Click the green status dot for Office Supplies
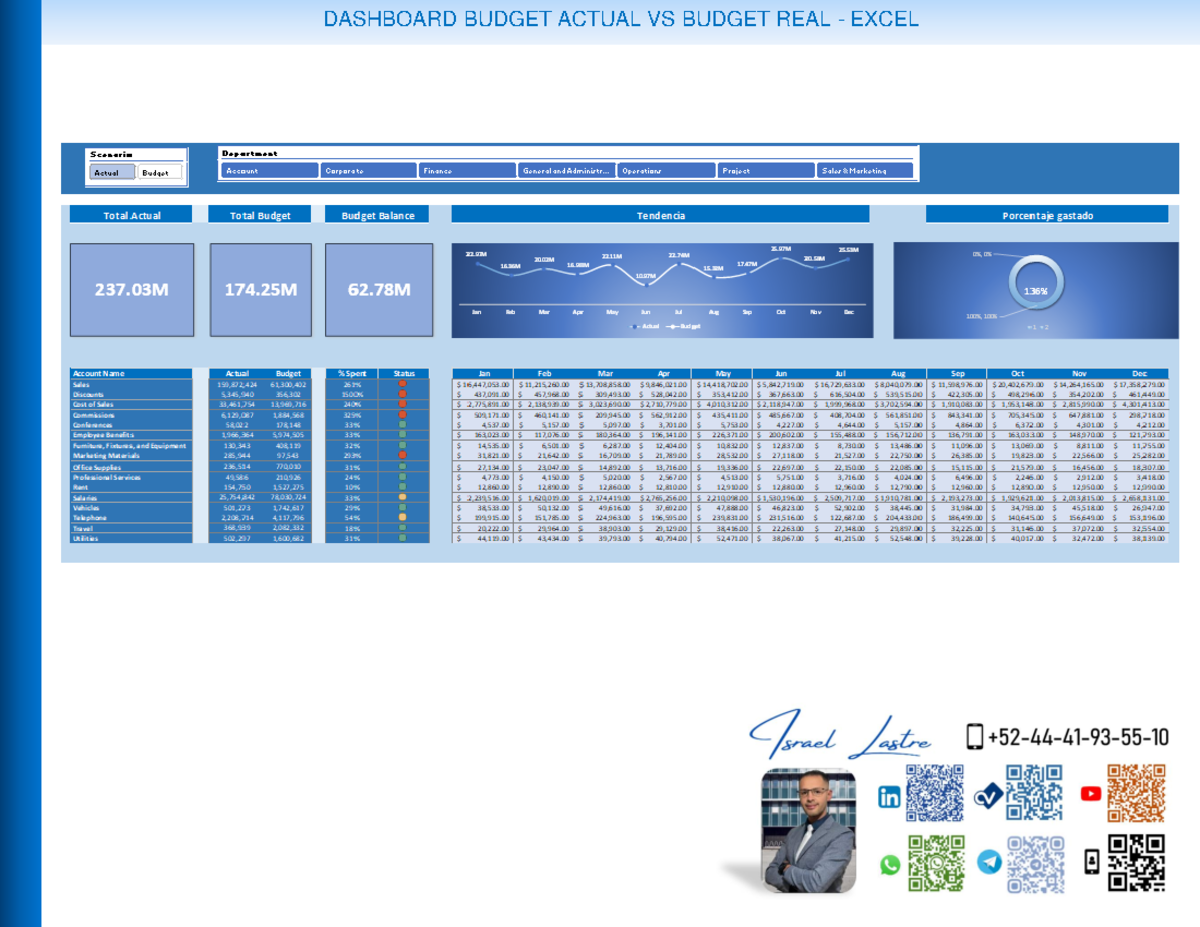Image resolution: width=1200 pixels, height=927 pixels. [403, 467]
